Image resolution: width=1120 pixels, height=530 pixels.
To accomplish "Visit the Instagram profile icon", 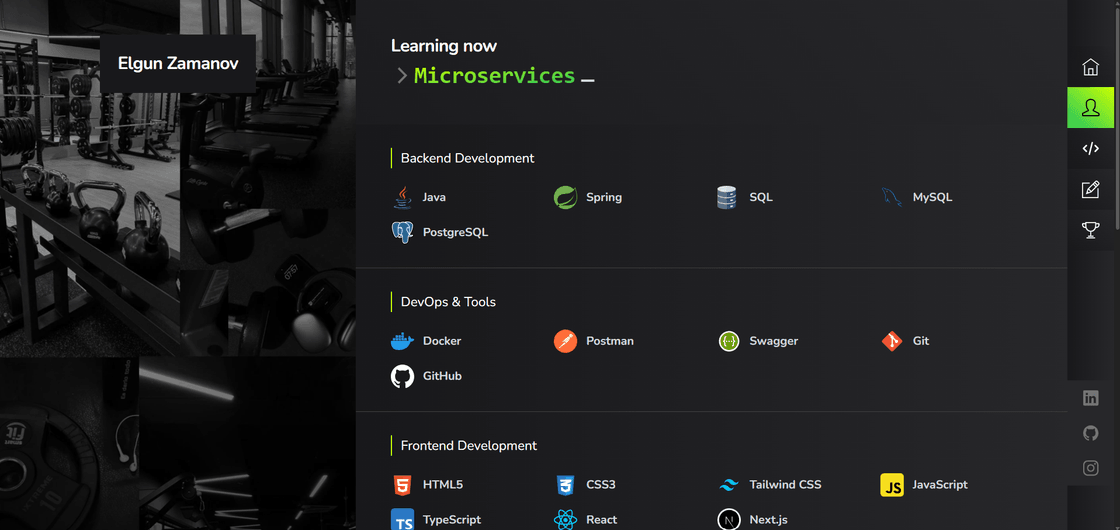I will pos(1090,468).
